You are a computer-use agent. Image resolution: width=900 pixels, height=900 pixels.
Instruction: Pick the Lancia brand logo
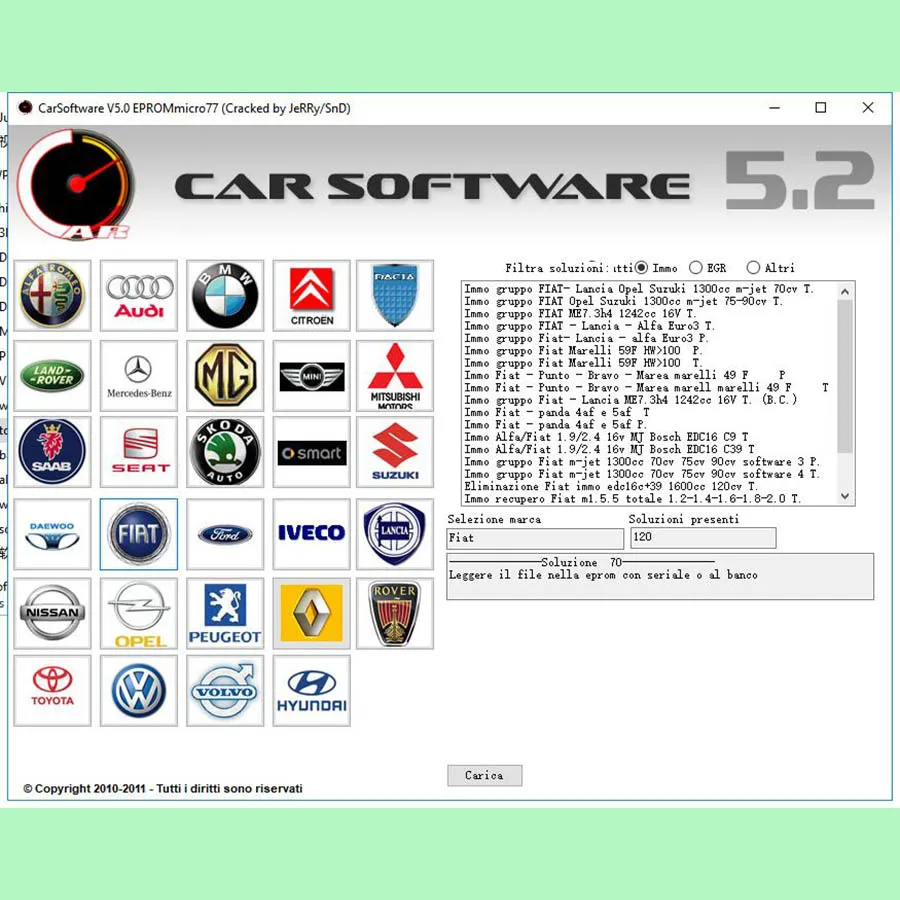click(x=395, y=534)
